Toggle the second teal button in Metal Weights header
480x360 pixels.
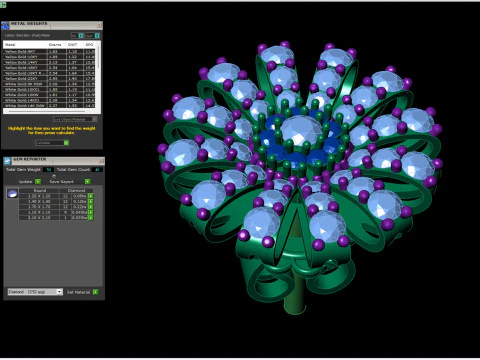pyautogui.click(x=97, y=36)
